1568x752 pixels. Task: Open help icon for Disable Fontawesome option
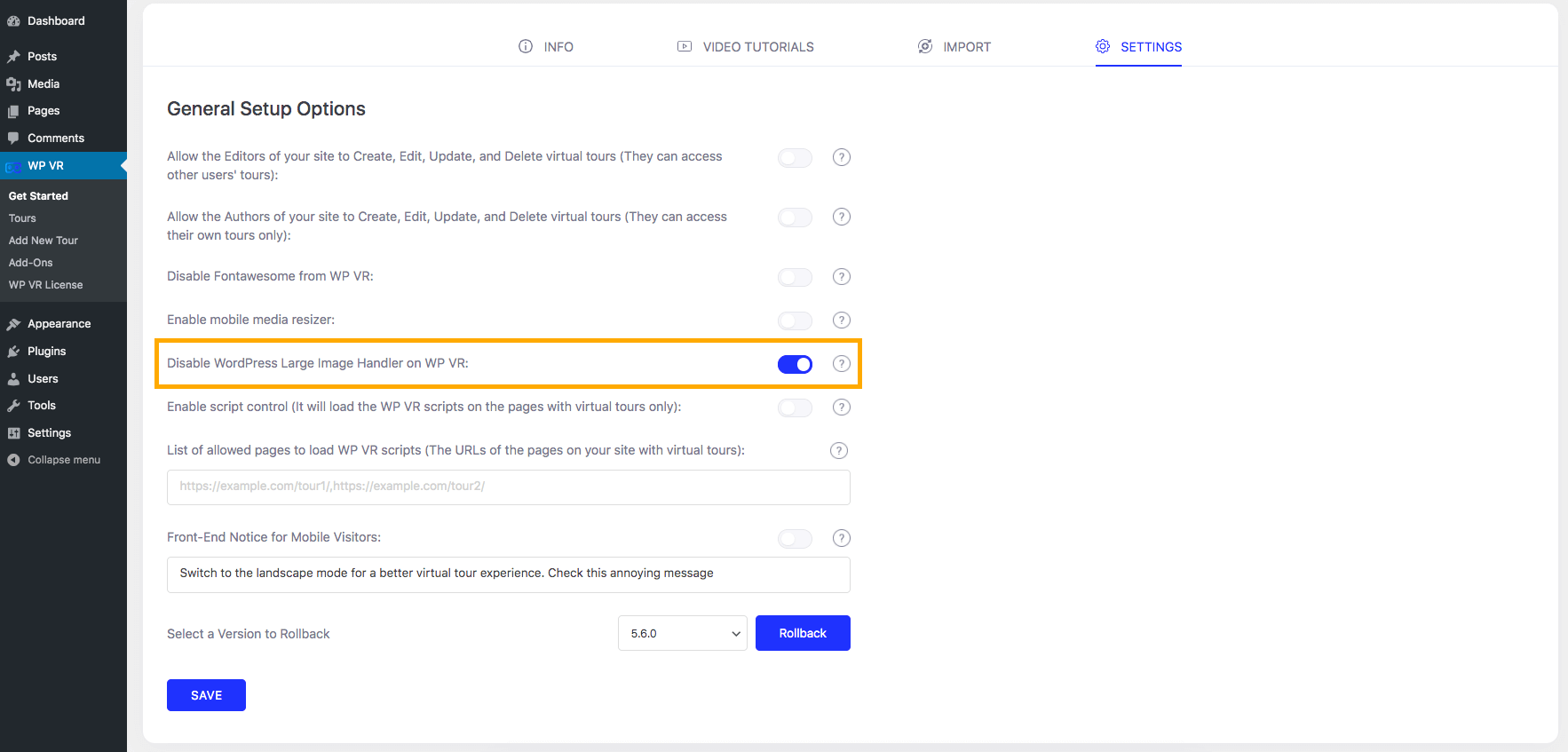pos(842,276)
